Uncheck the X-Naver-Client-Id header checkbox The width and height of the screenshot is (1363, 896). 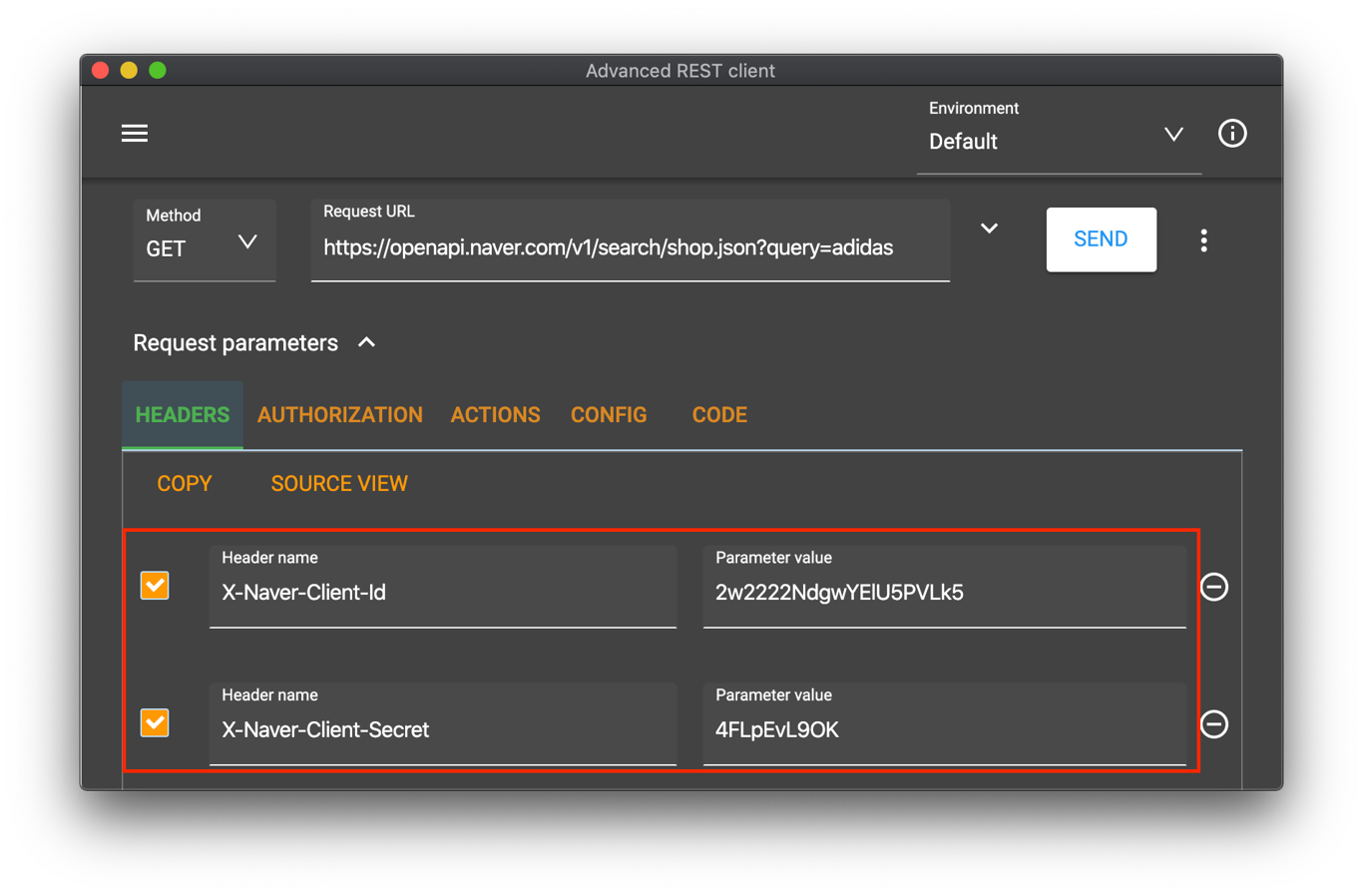155,586
